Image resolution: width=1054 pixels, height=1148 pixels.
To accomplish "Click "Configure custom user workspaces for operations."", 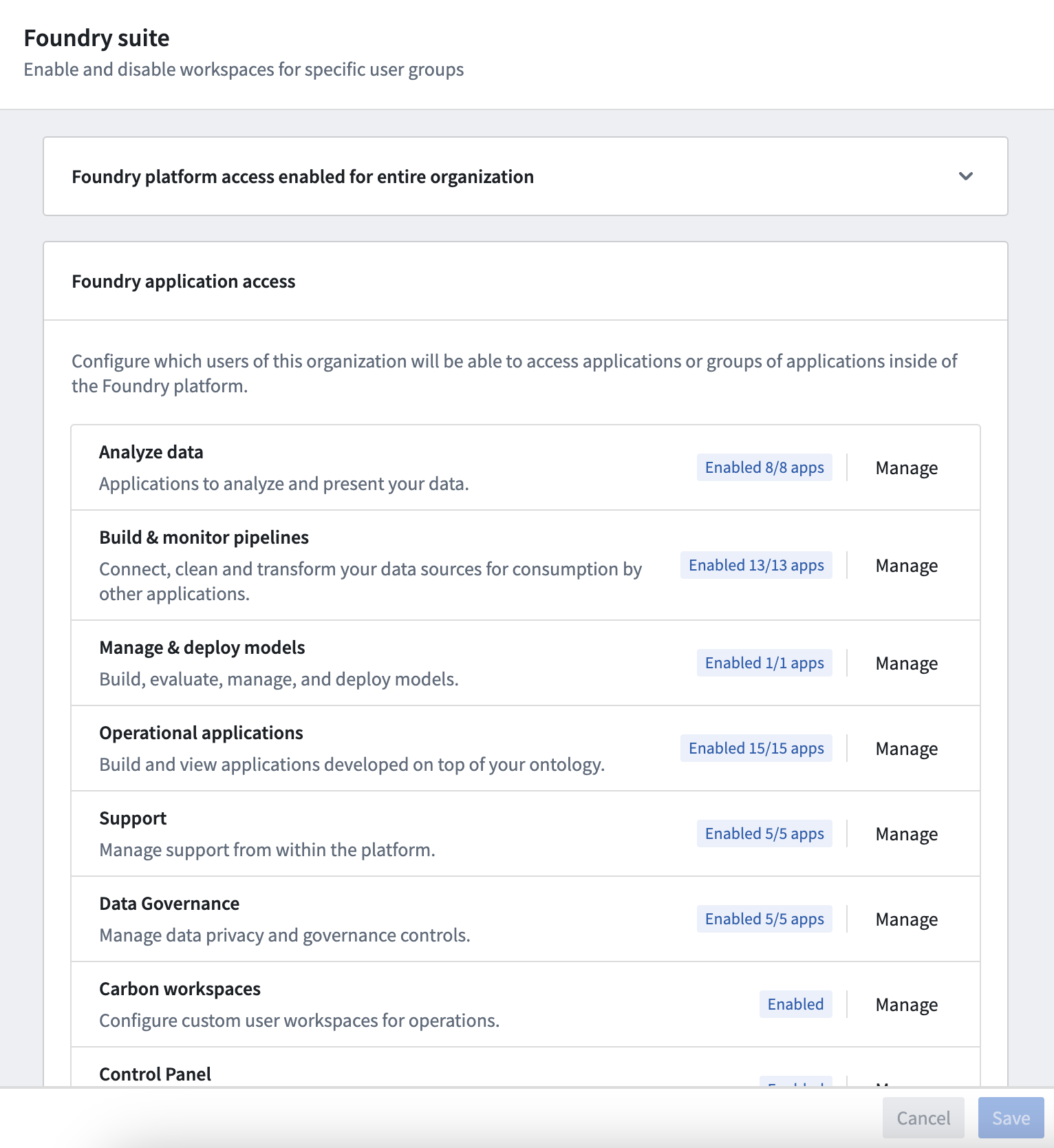I will (299, 1021).
